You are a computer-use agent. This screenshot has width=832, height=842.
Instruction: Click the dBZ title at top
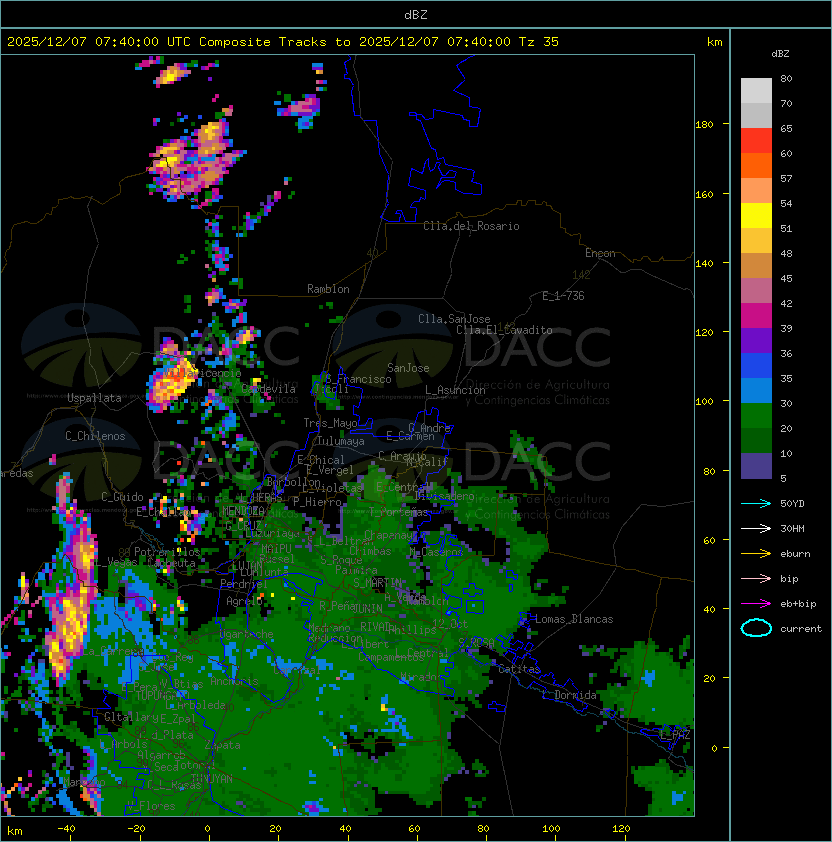[416, 14]
